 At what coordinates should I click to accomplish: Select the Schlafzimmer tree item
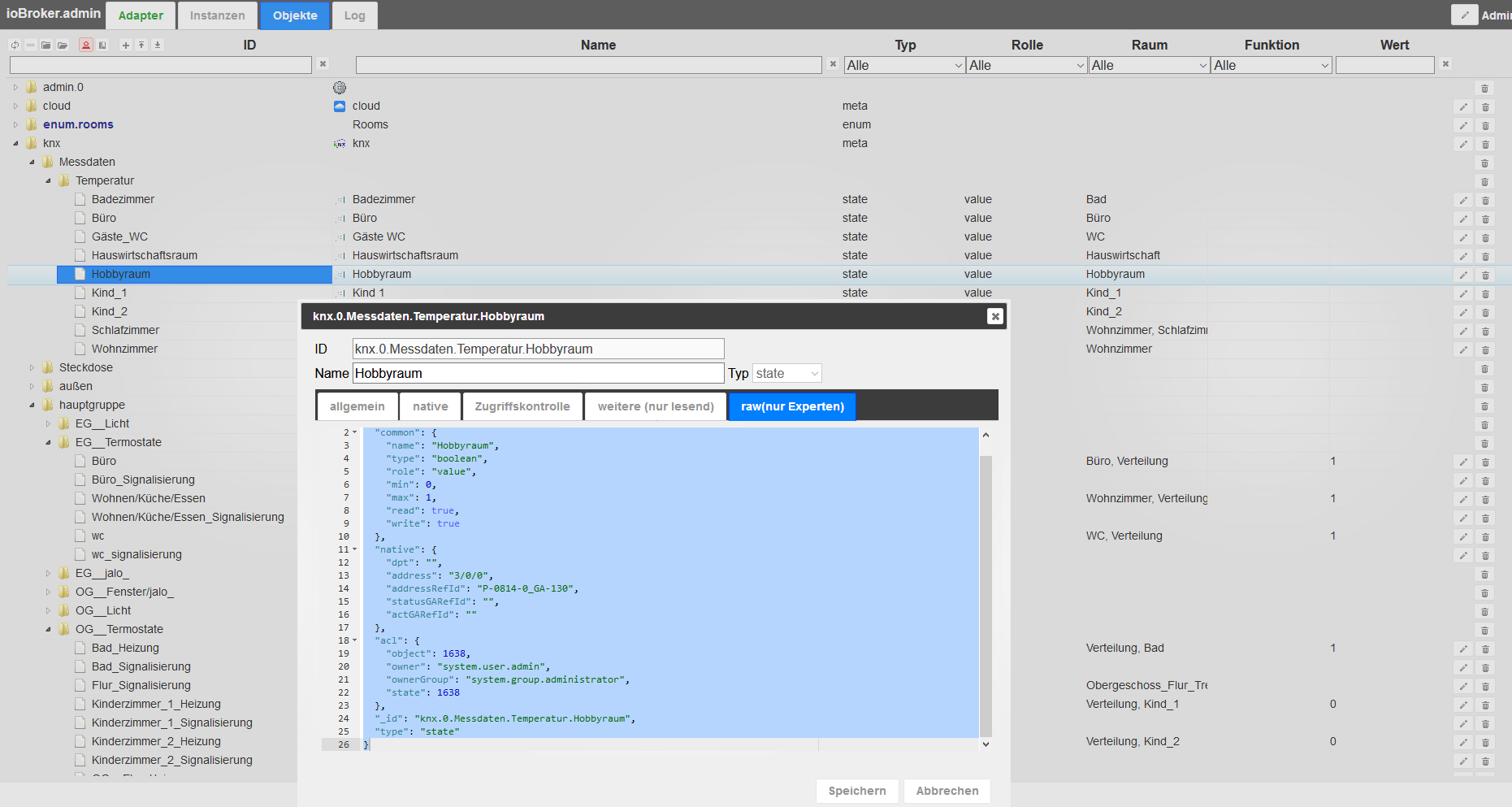[x=125, y=330]
